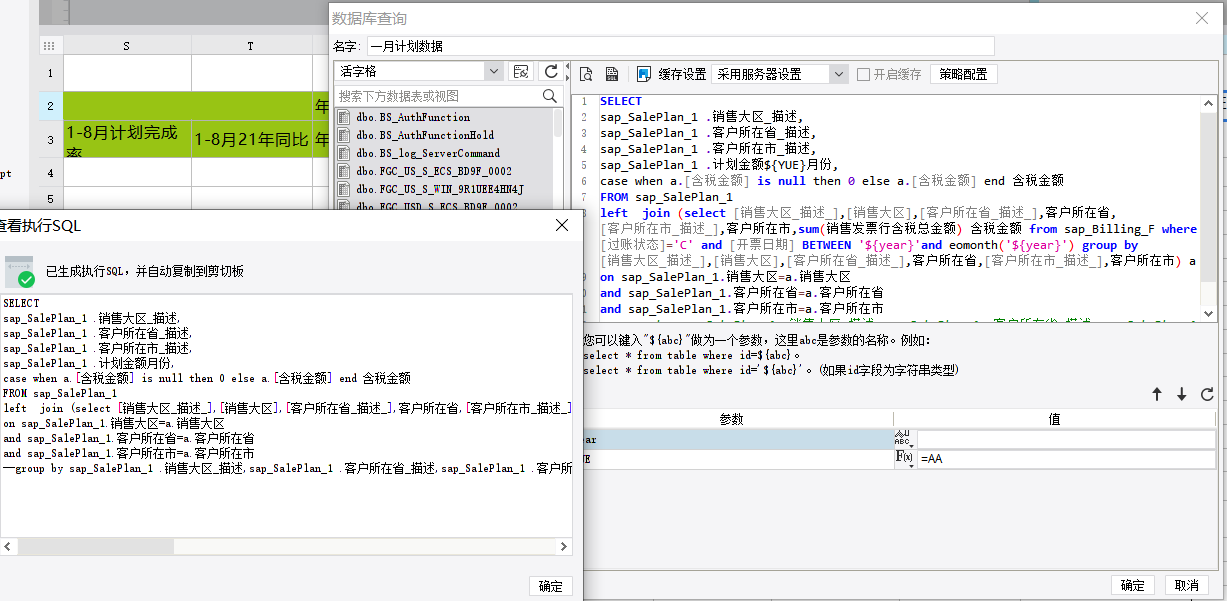This screenshot has width=1227, height=601.
Task: Click the green check success icon
Action: [x=26, y=279]
